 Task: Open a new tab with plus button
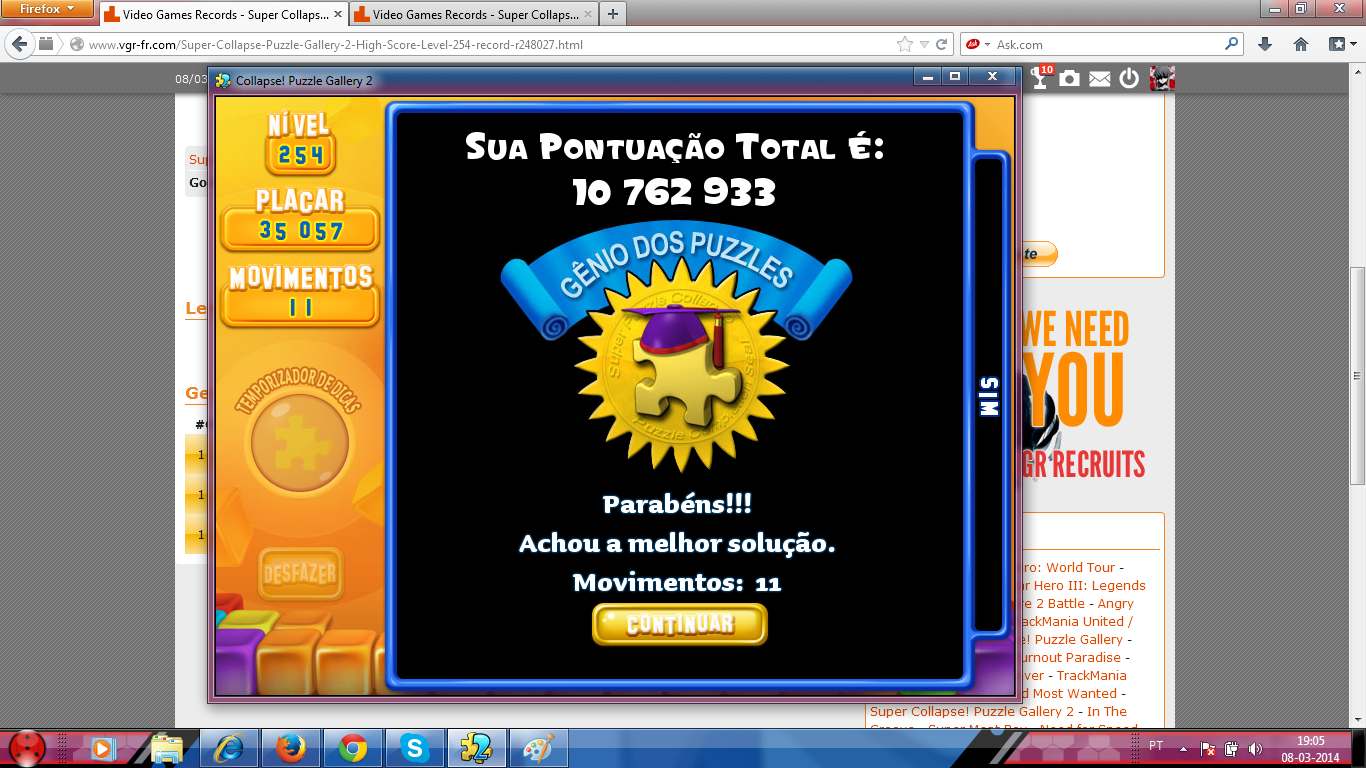point(613,14)
